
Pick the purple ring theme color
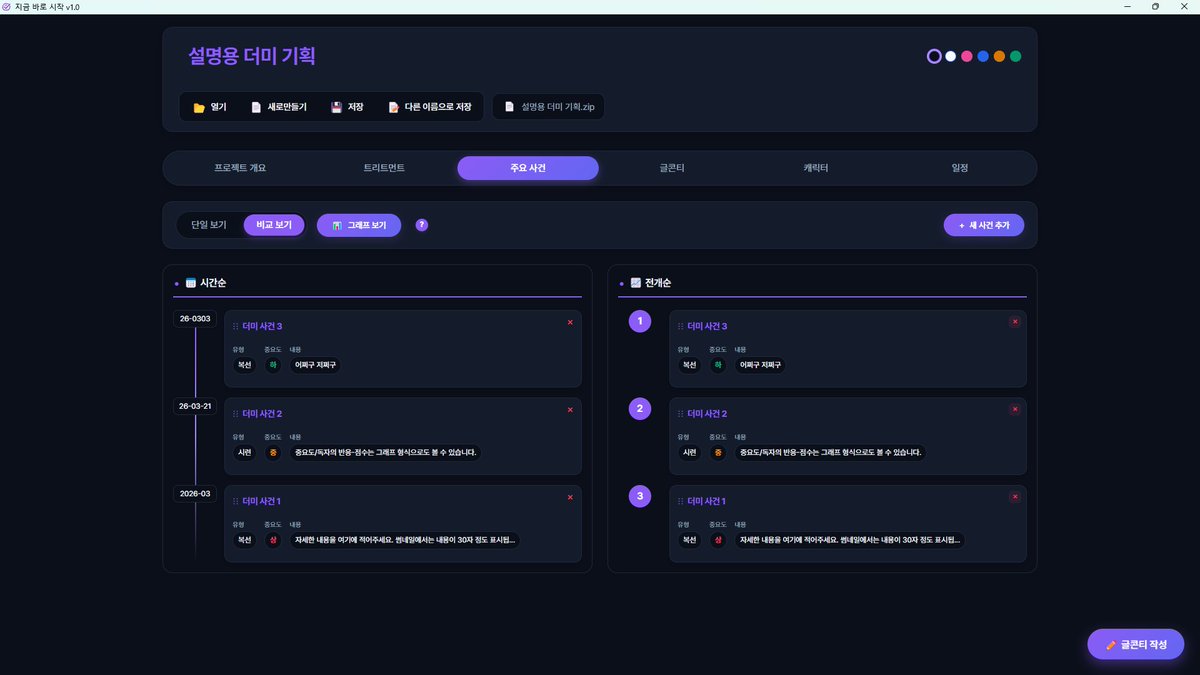[x=934, y=56]
